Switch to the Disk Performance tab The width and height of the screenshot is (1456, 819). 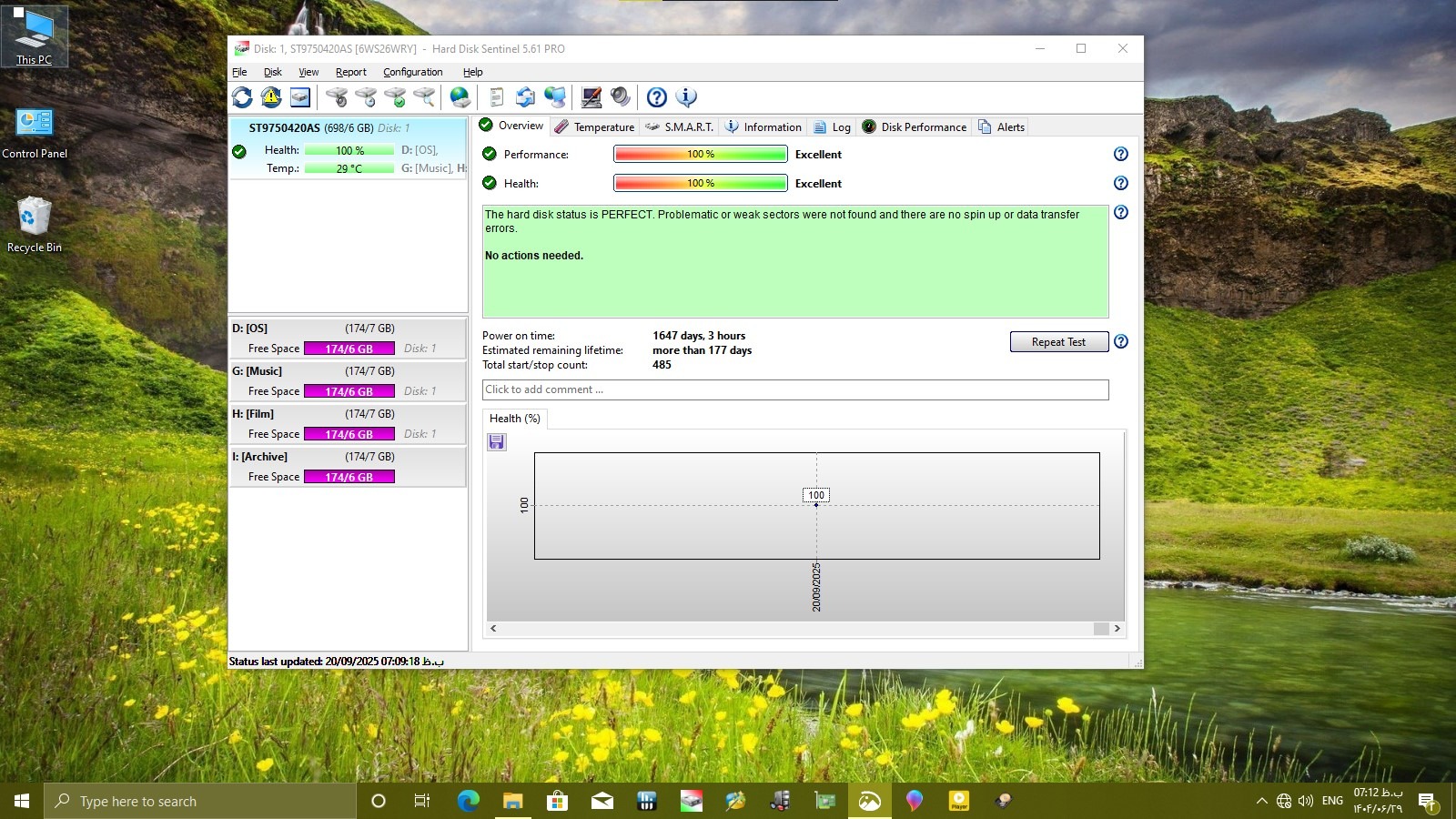coord(915,127)
